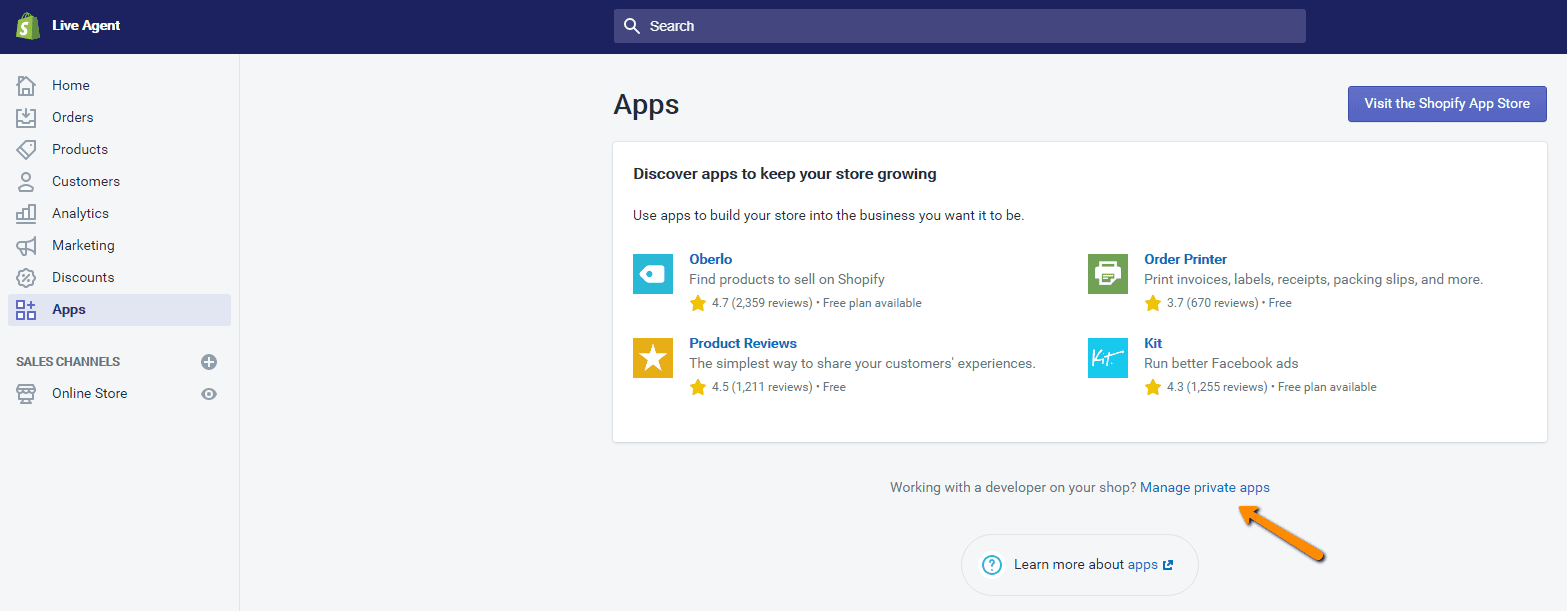Open the Oberlo app page
The width and height of the screenshot is (1567, 611).
click(710, 258)
